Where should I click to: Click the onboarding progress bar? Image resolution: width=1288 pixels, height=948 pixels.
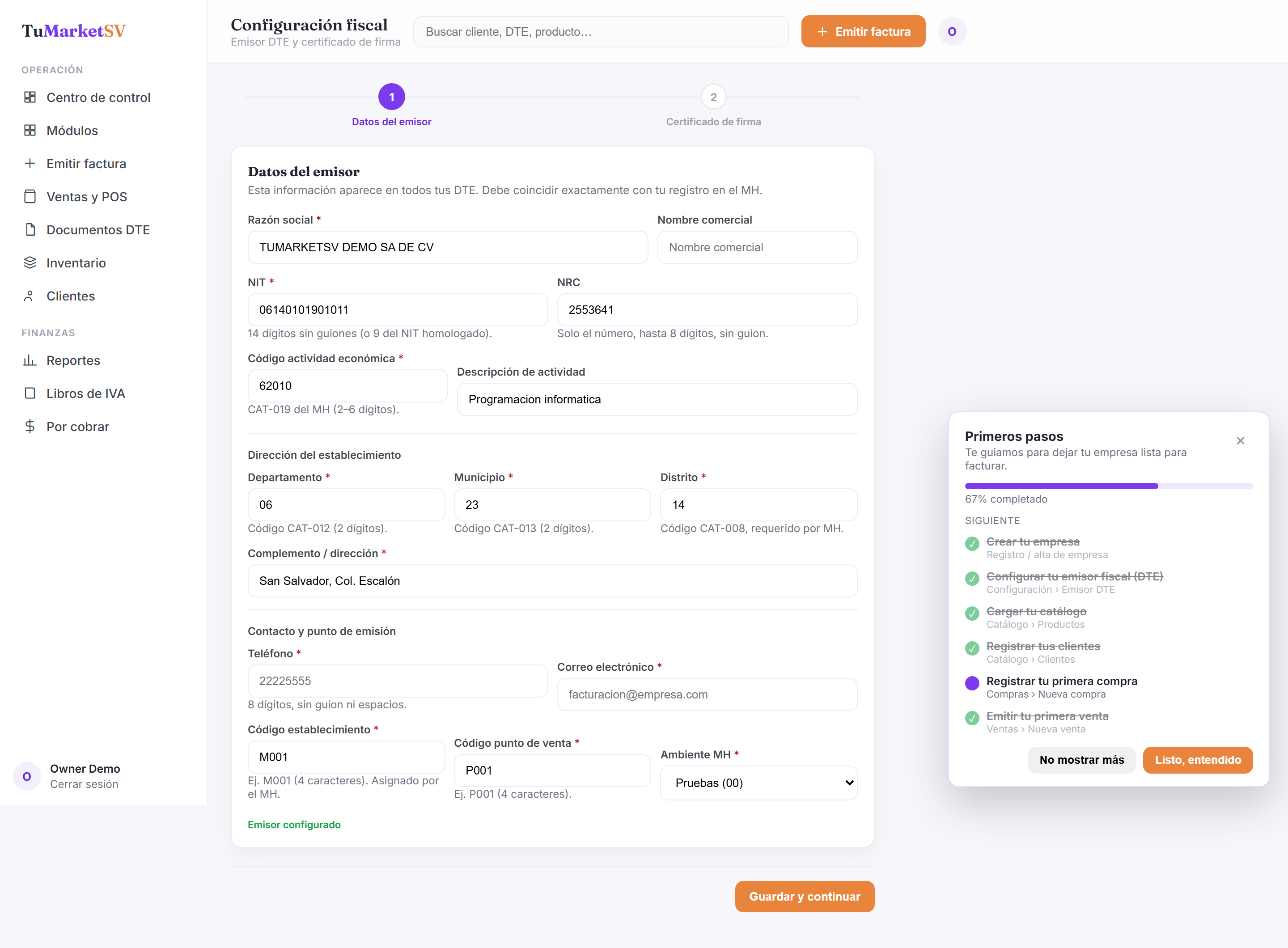[1109, 486]
